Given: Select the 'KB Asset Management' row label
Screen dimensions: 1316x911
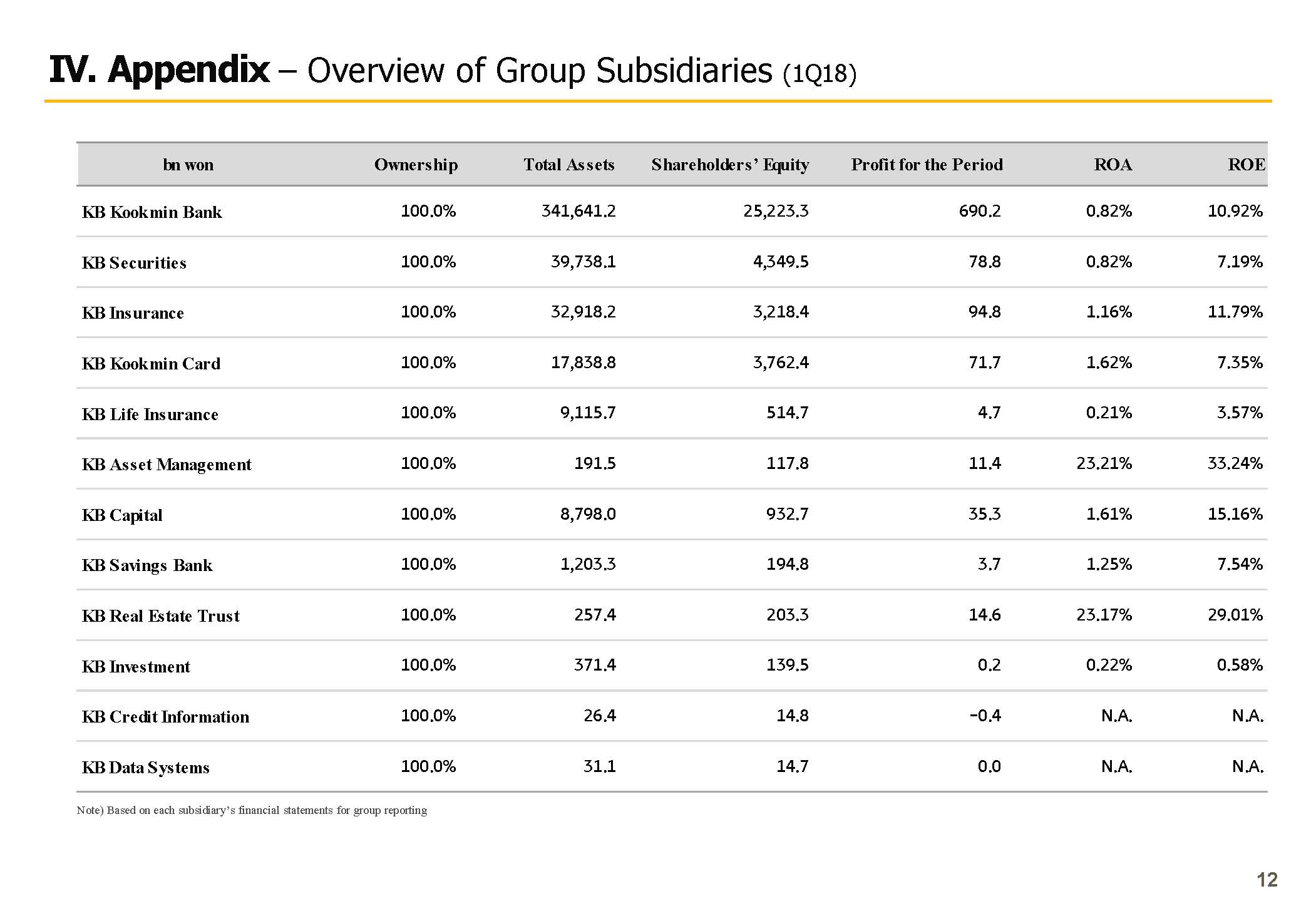Looking at the screenshot, I should click(167, 465).
